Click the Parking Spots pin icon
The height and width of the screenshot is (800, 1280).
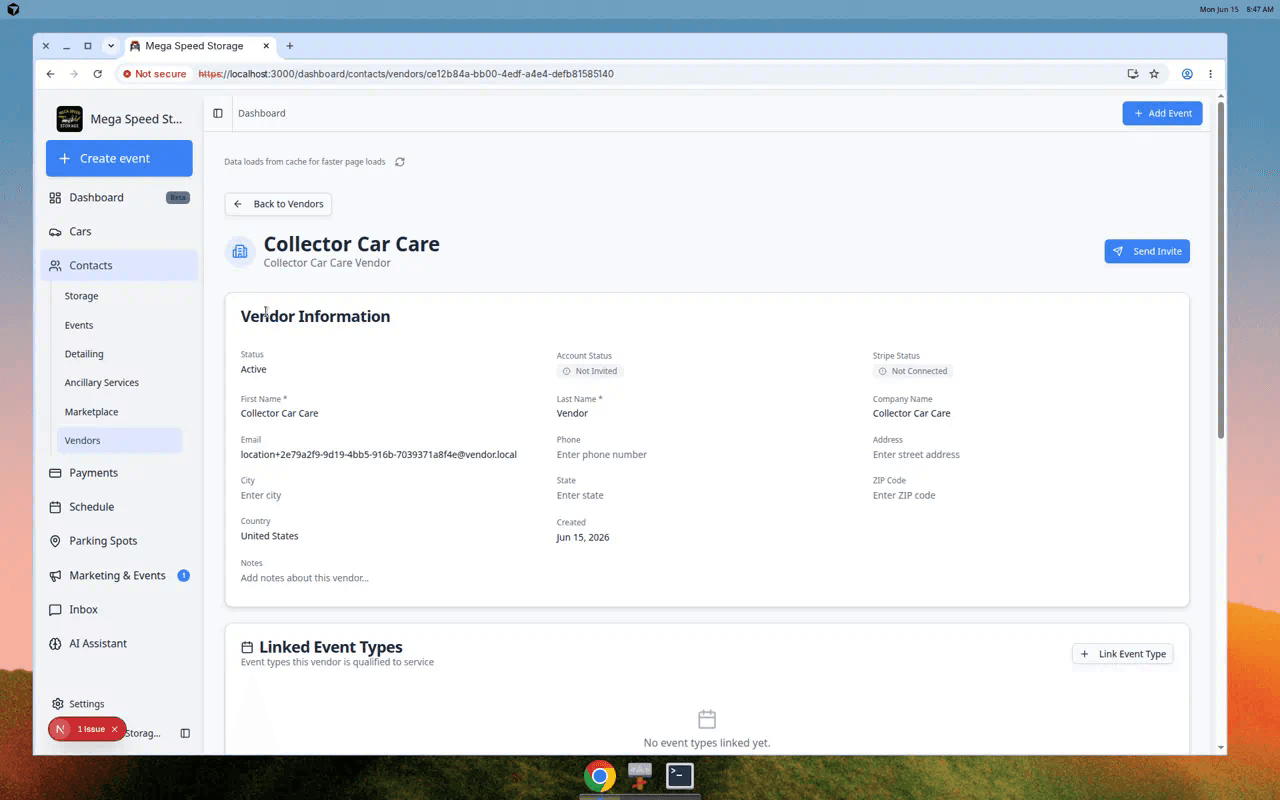pos(55,541)
